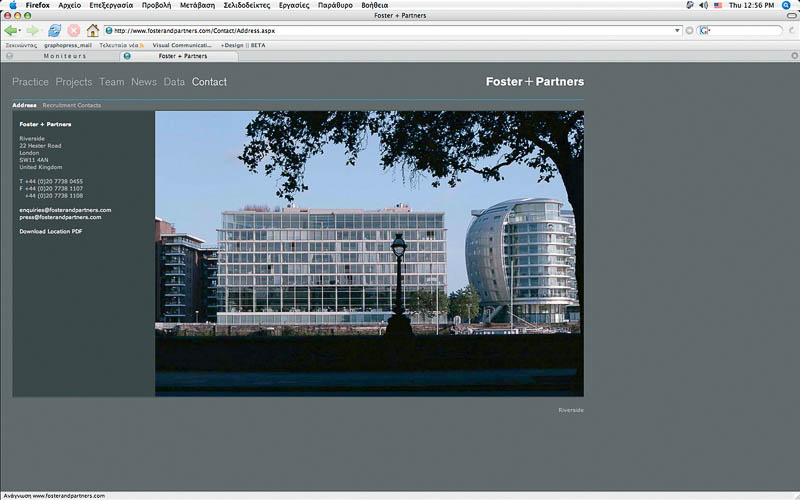
Task: Select the Address sub-tab
Action: (x=24, y=105)
